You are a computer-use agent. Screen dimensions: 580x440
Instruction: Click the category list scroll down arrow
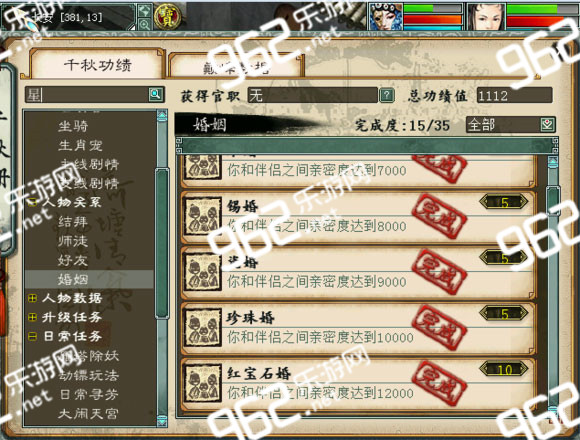(162, 421)
